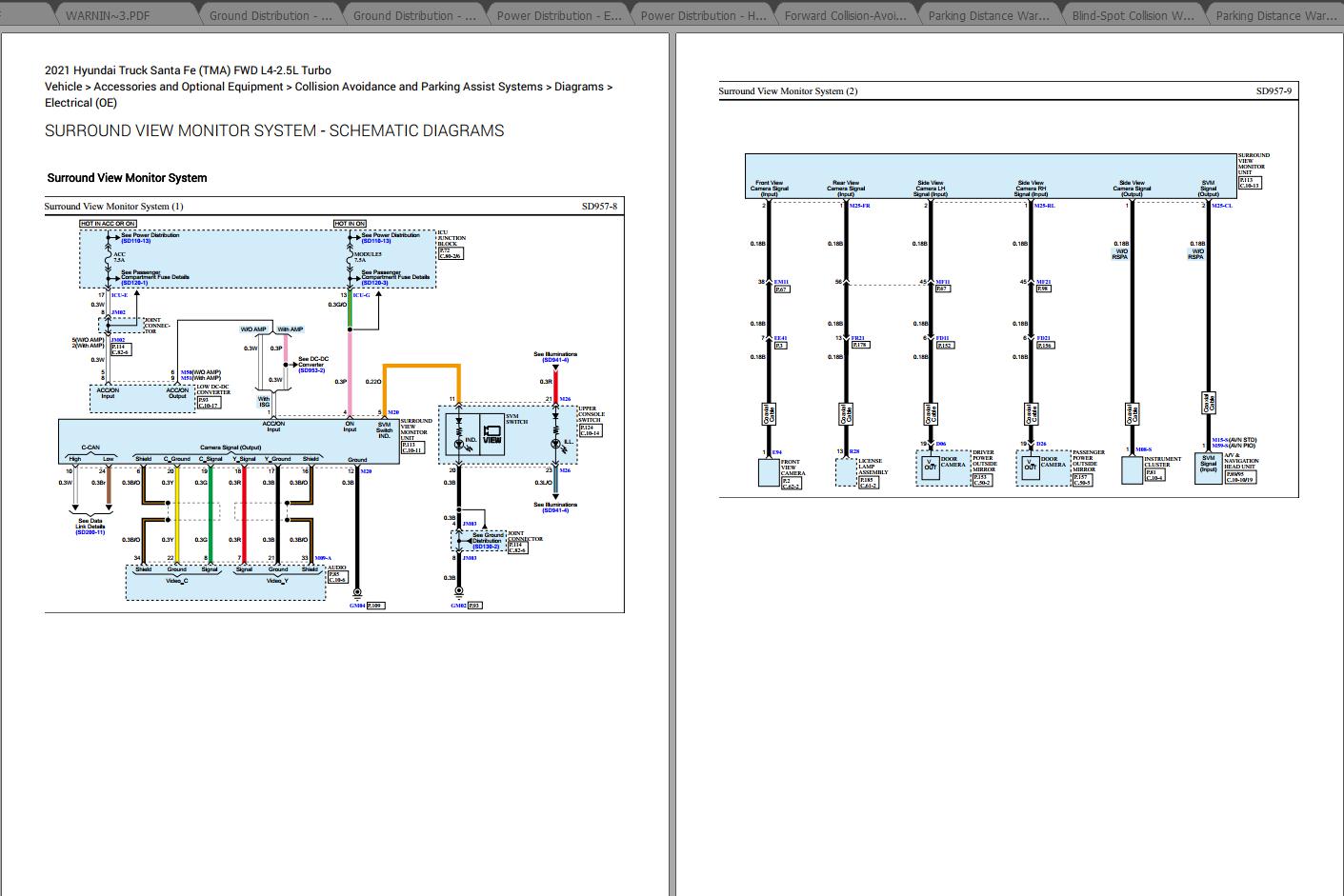
Task: Click the EE41 connector label
Action: (x=780, y=338)
